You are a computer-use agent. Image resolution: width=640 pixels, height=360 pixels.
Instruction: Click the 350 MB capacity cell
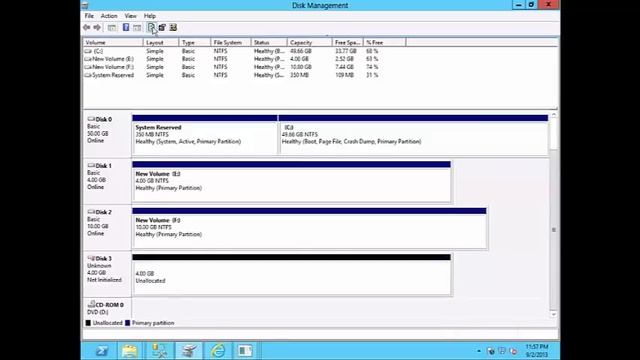(x=299, y=75)
